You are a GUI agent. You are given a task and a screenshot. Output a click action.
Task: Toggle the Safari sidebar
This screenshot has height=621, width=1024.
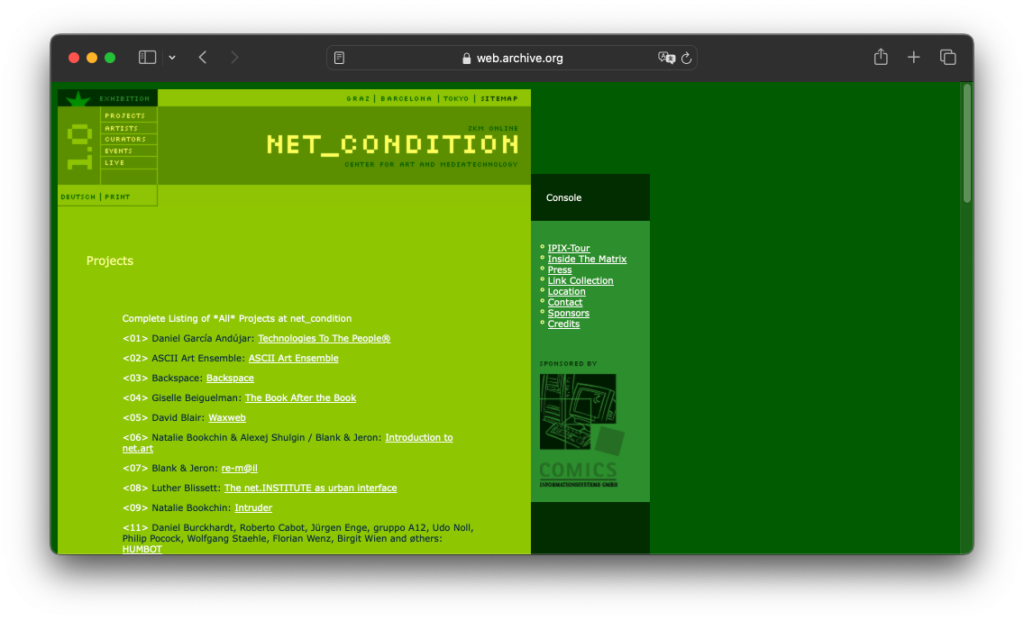(147, 58)
